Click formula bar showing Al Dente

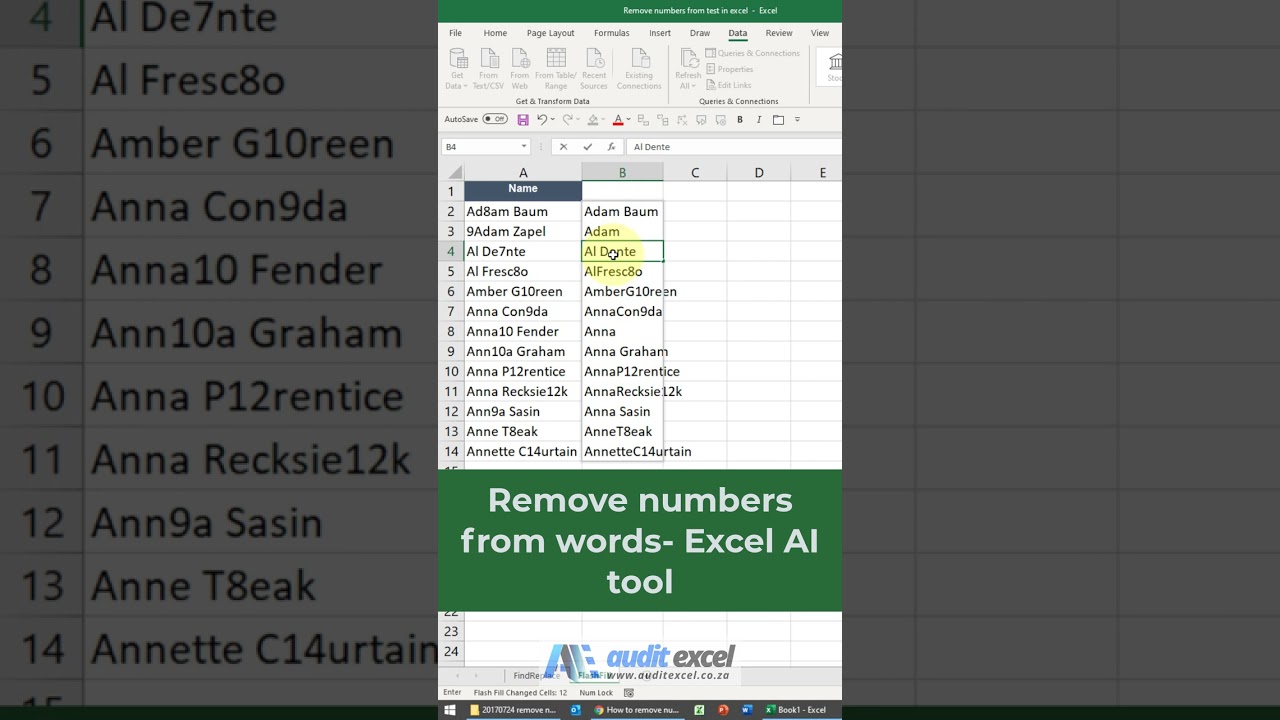tap(734, 147)
